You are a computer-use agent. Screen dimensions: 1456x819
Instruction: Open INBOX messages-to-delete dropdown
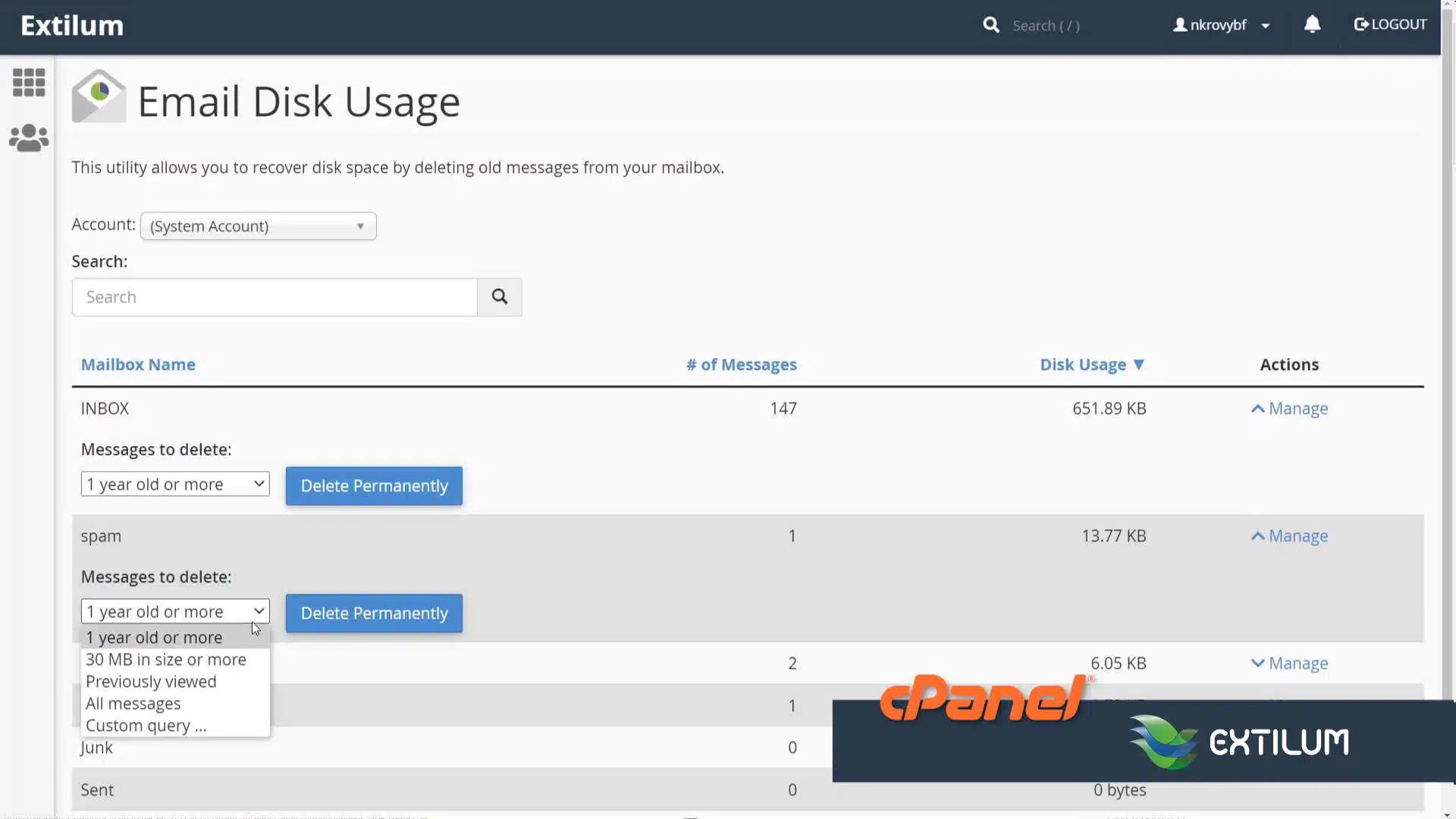(175, 485)
